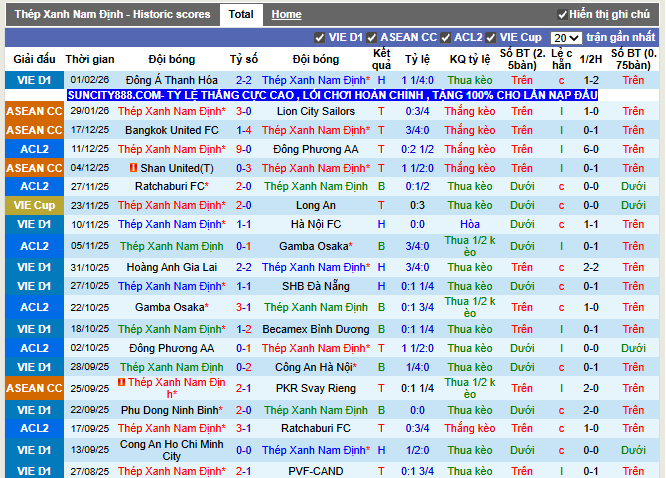Switch to the Home tab
This screenshot has width=666, height=478.
tap(286, 14)
